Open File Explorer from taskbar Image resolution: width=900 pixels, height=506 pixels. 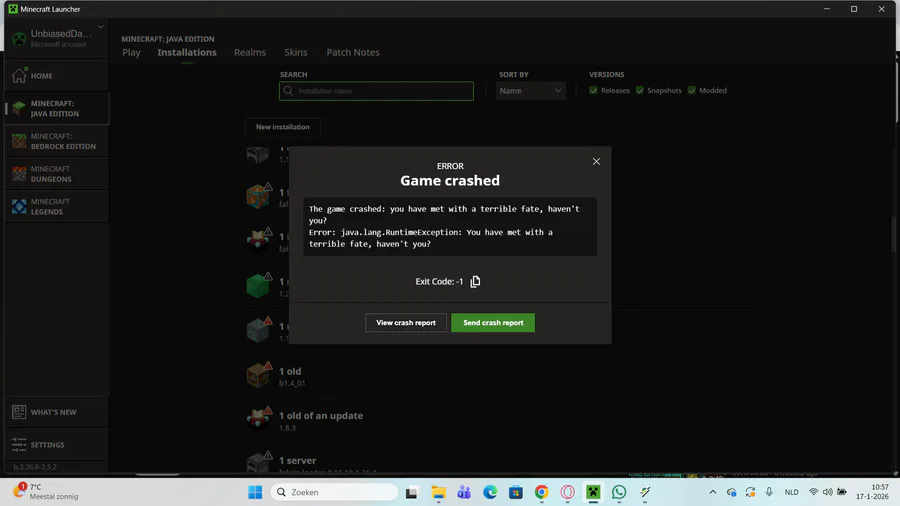439,492
